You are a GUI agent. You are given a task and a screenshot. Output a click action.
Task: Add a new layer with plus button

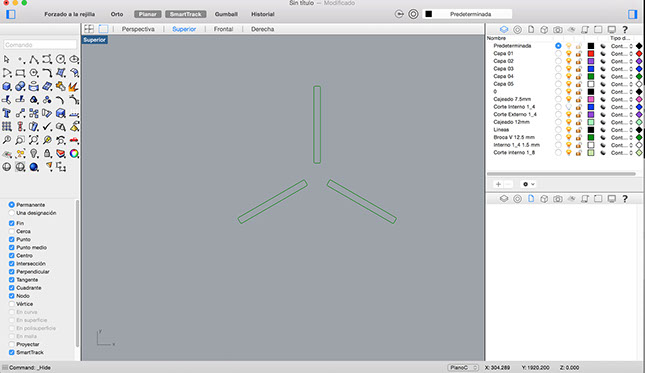click(498, 184)
